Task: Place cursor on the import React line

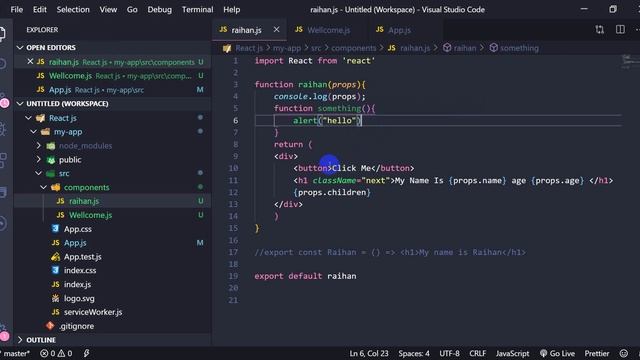Action: point(314,61)
